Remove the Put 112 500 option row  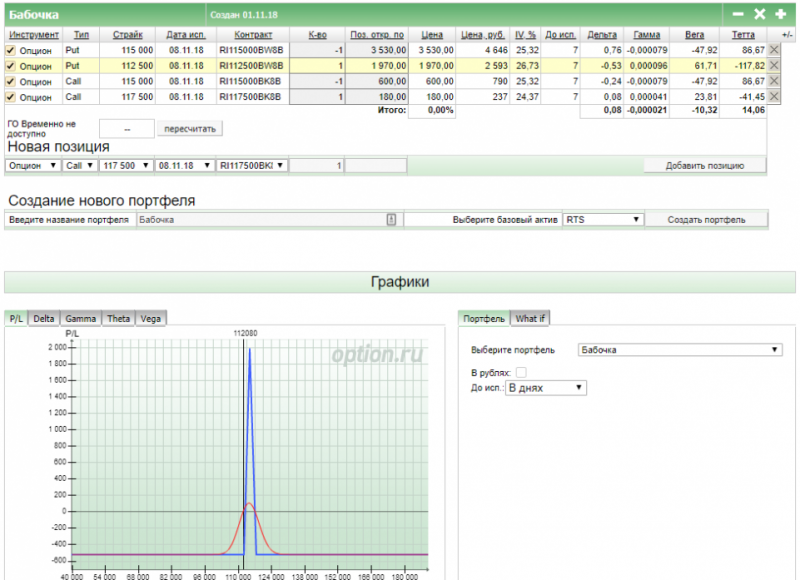[x=774, y=65]
